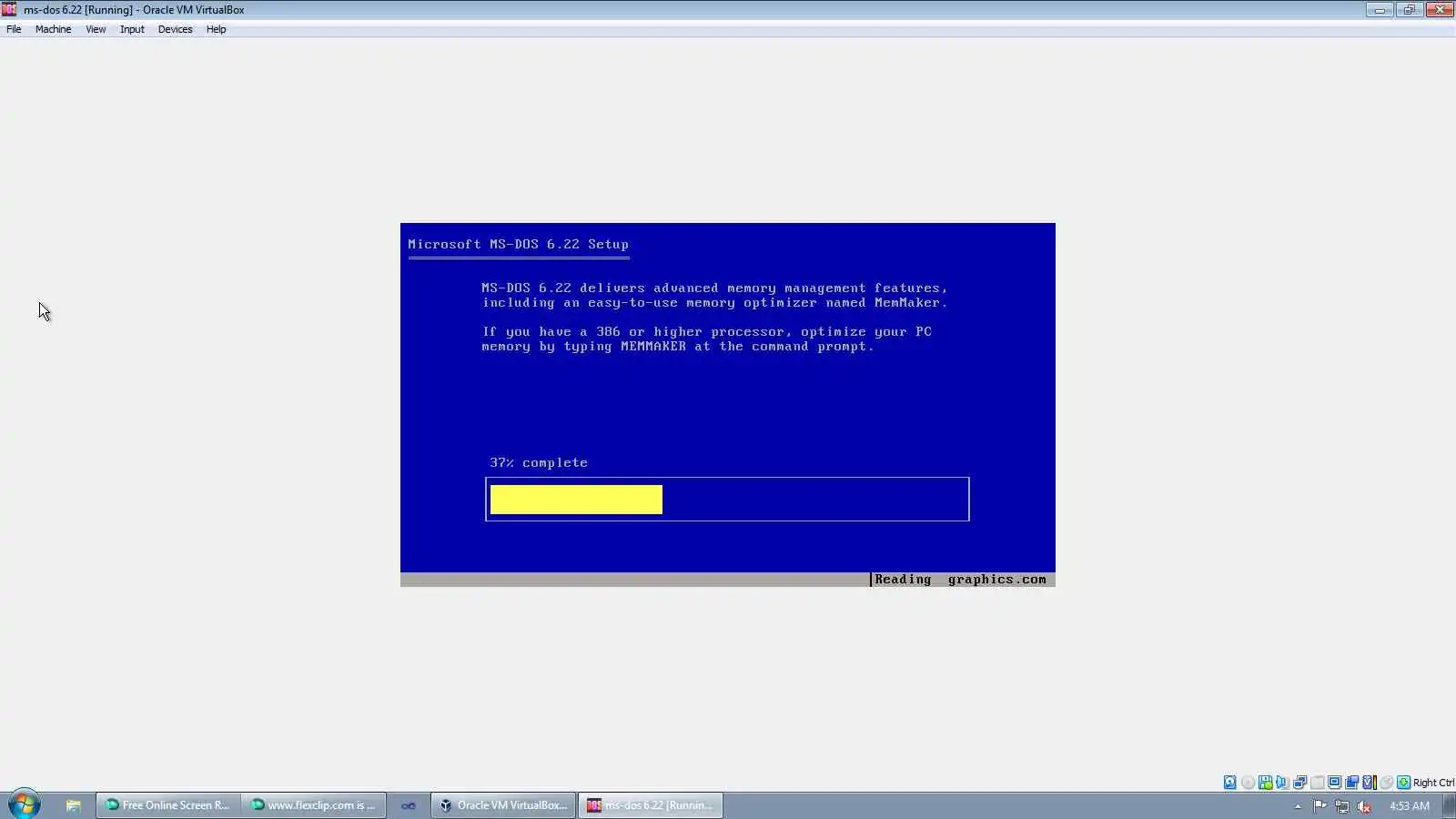Click the Right Ctrl host key label

(x=1433, y=783)
